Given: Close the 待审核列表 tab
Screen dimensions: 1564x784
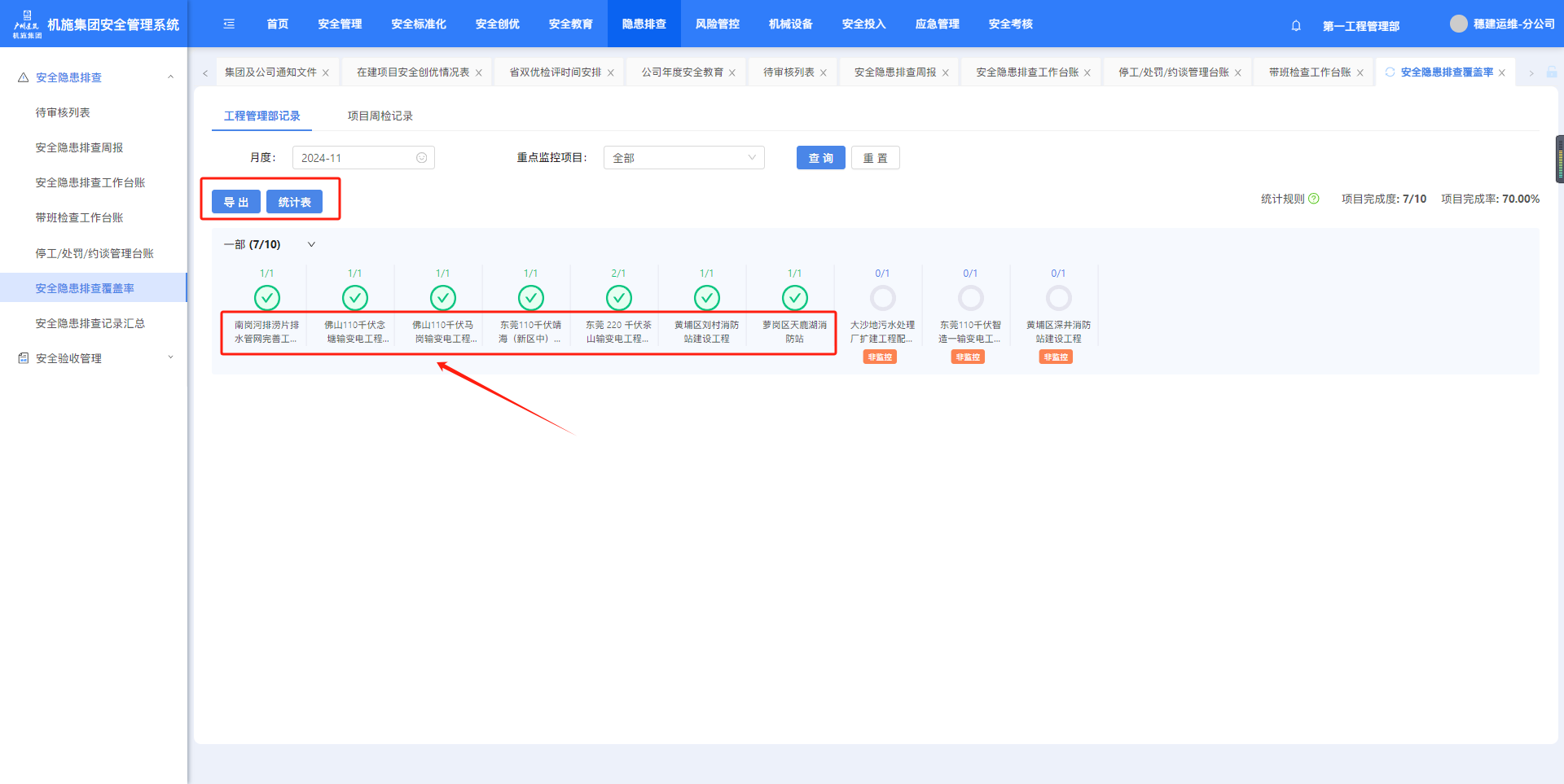Looking at the screenshot, I should 824,73.
